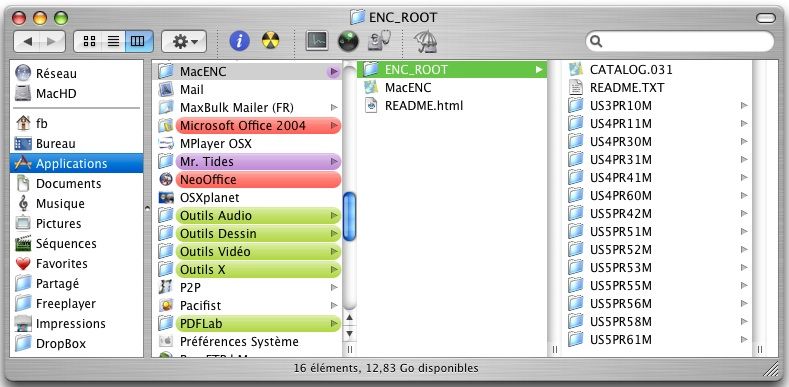This screenshot has height=387, width=789.
Task: Select Applications in the sidebar
Action: (x=76, y=164)
